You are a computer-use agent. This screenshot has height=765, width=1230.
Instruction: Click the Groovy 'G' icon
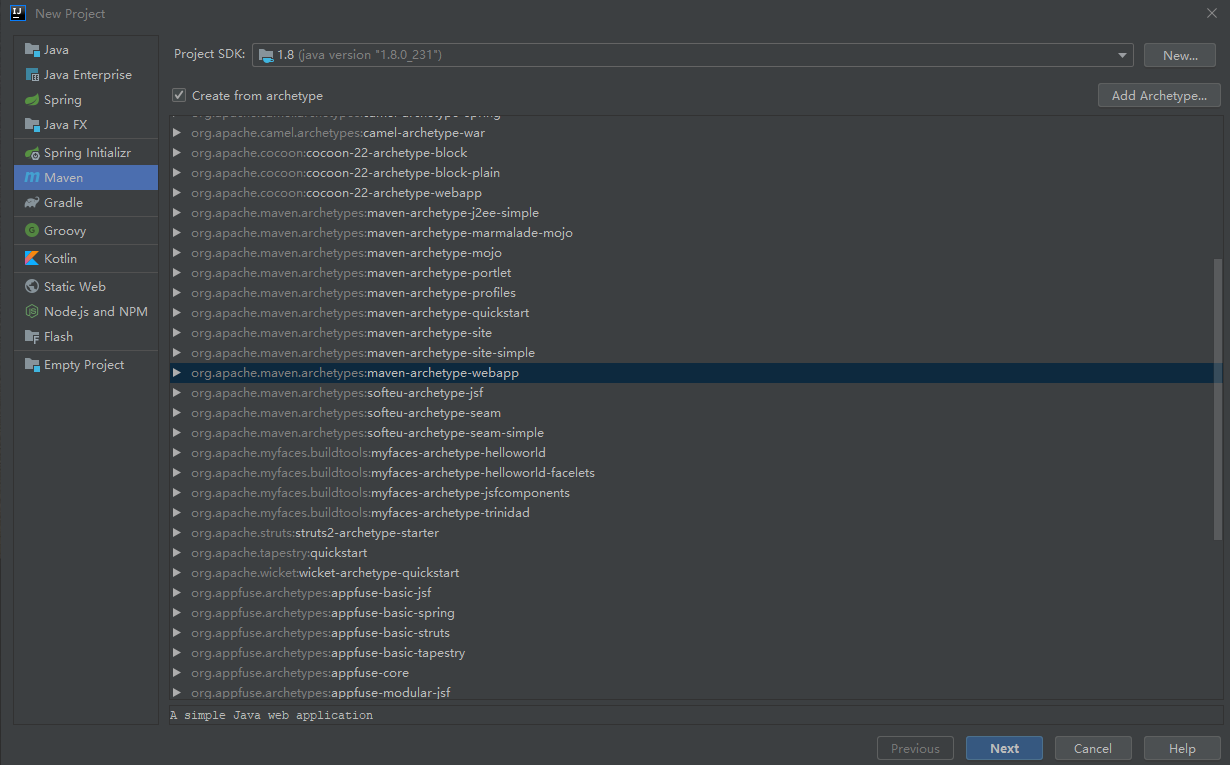click(32, 231)
